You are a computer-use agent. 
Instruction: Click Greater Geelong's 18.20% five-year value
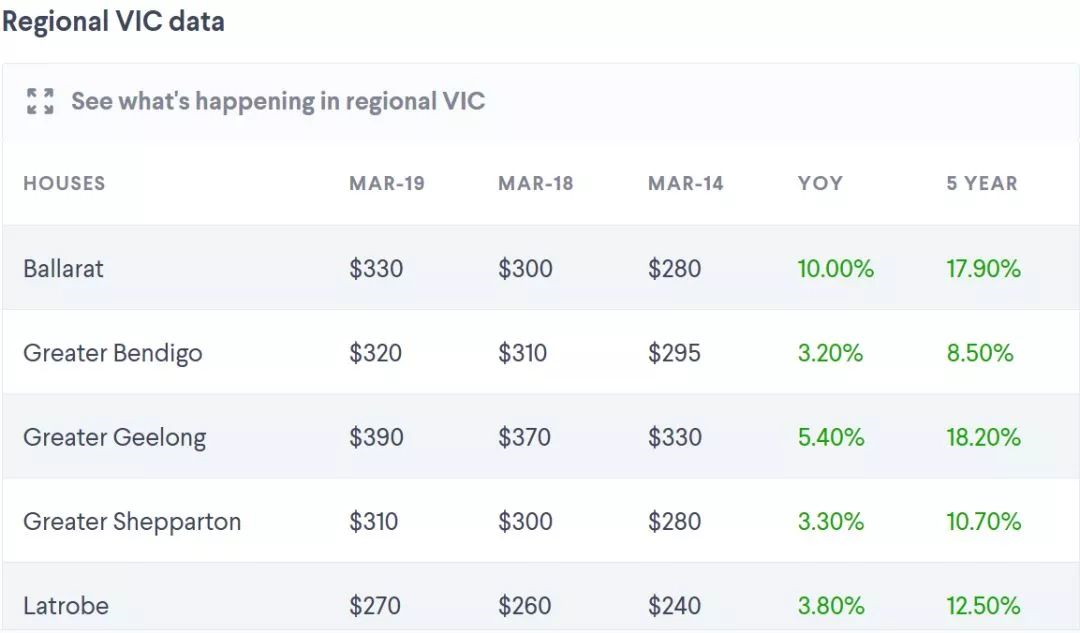click(x=983, y=437)
